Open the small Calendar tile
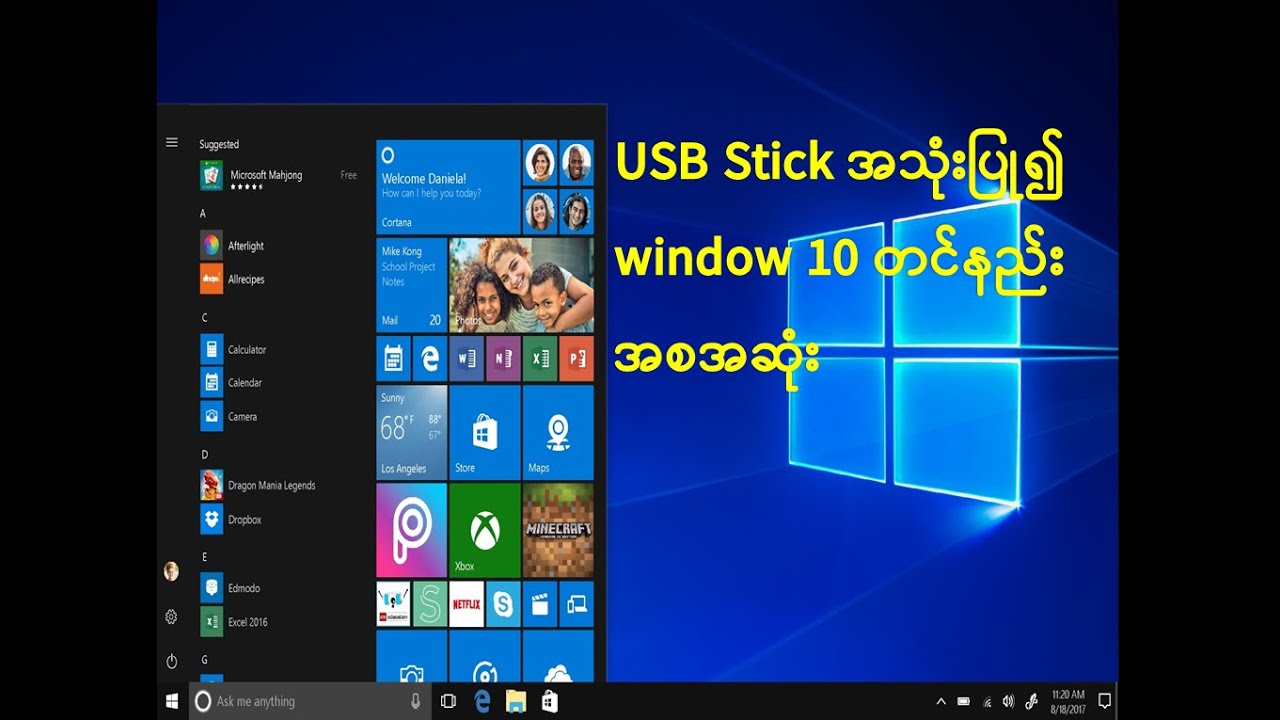Viewport: 1280px width, 720px height. 393,358
